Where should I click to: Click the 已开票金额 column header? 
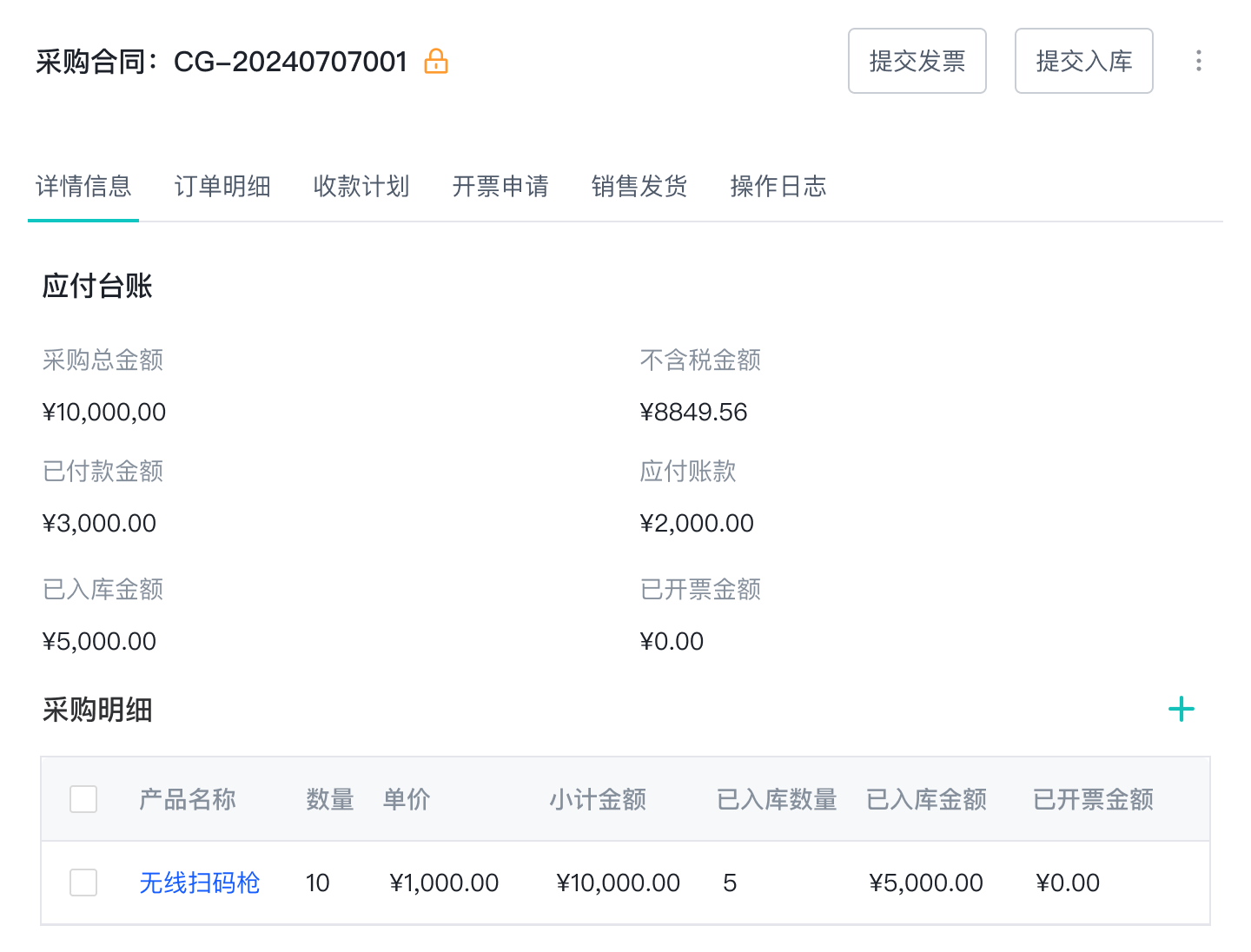pyautogui.click(x=1093, y=799)
